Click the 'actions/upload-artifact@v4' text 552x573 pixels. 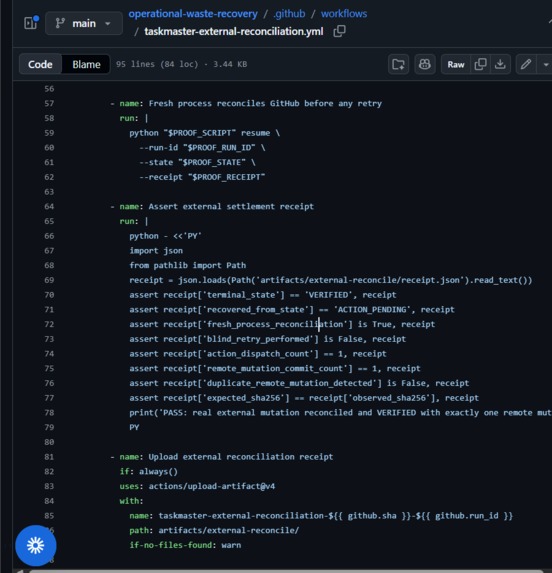click(x=212, y=486)
